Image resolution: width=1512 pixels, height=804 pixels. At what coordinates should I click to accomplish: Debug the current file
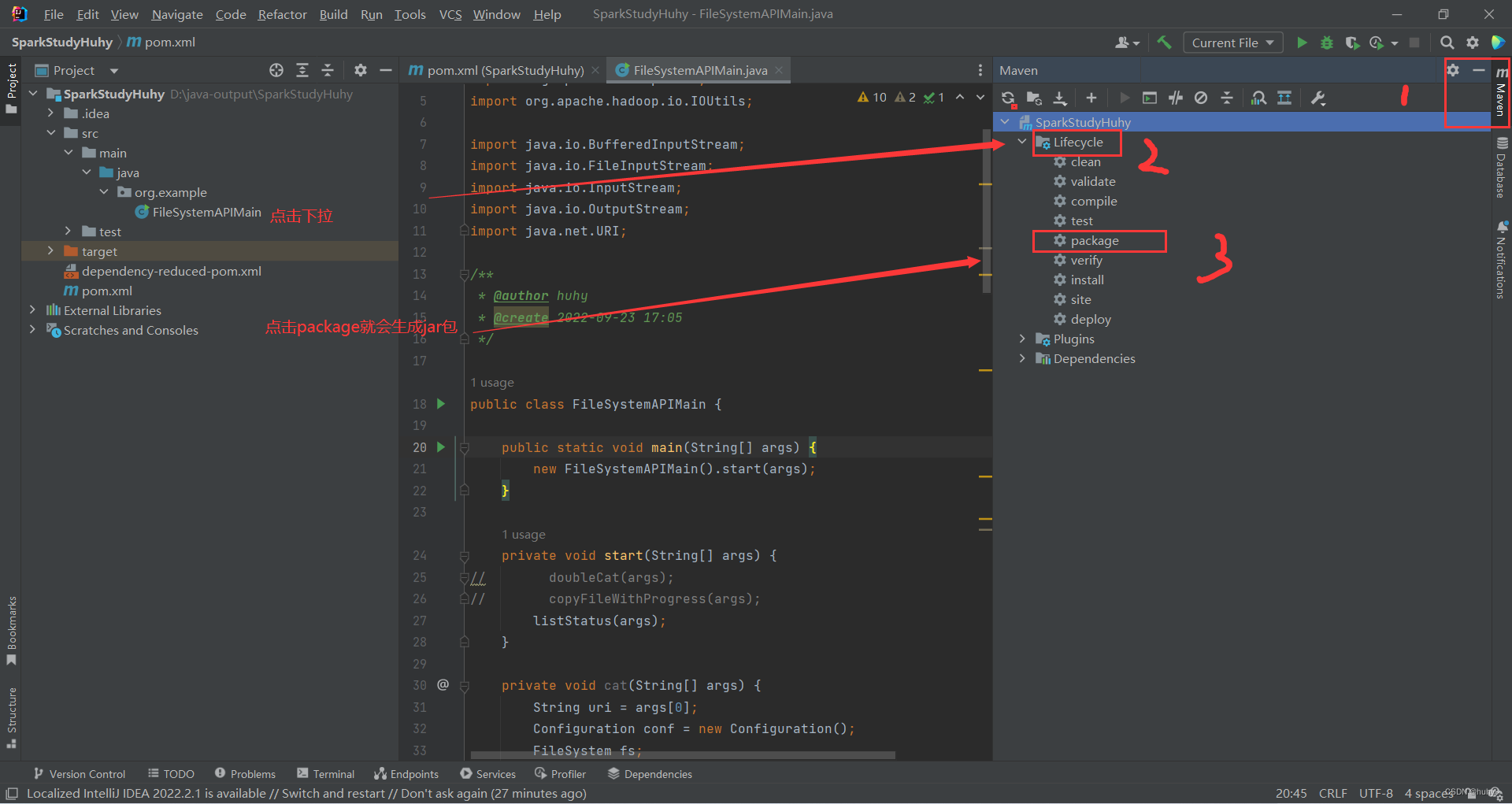click(x=1327, y=43)
